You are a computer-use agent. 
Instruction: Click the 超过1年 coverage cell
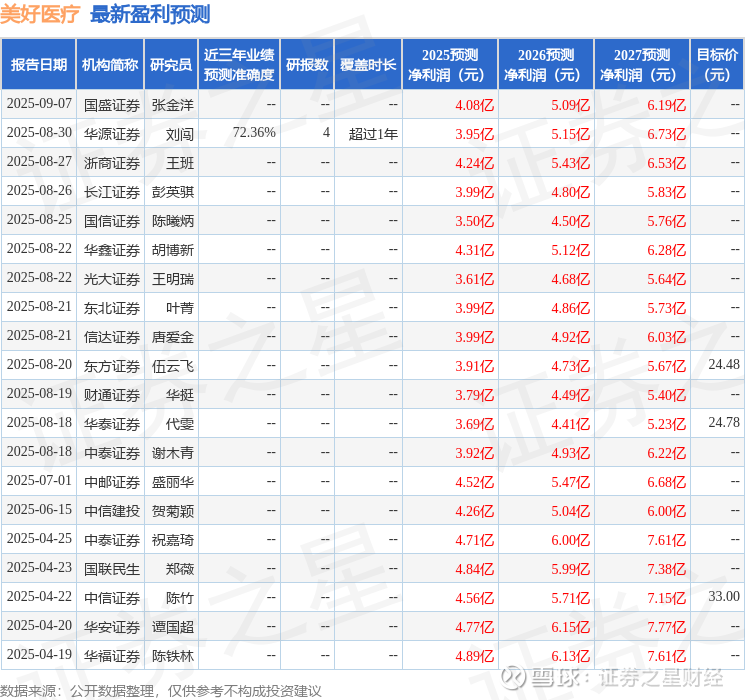(x=373, y=134)
